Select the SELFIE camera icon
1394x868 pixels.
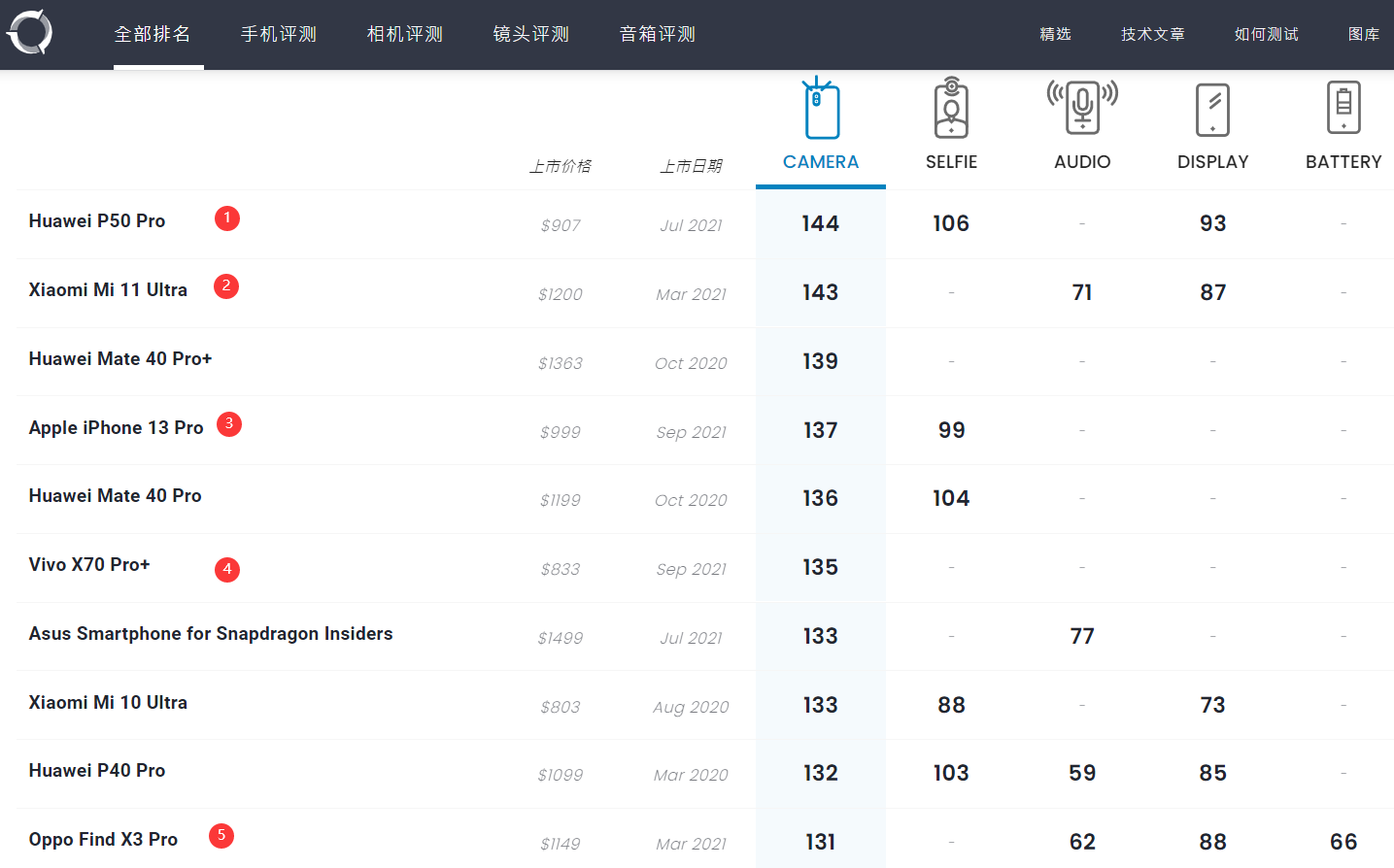click(951, 108)
